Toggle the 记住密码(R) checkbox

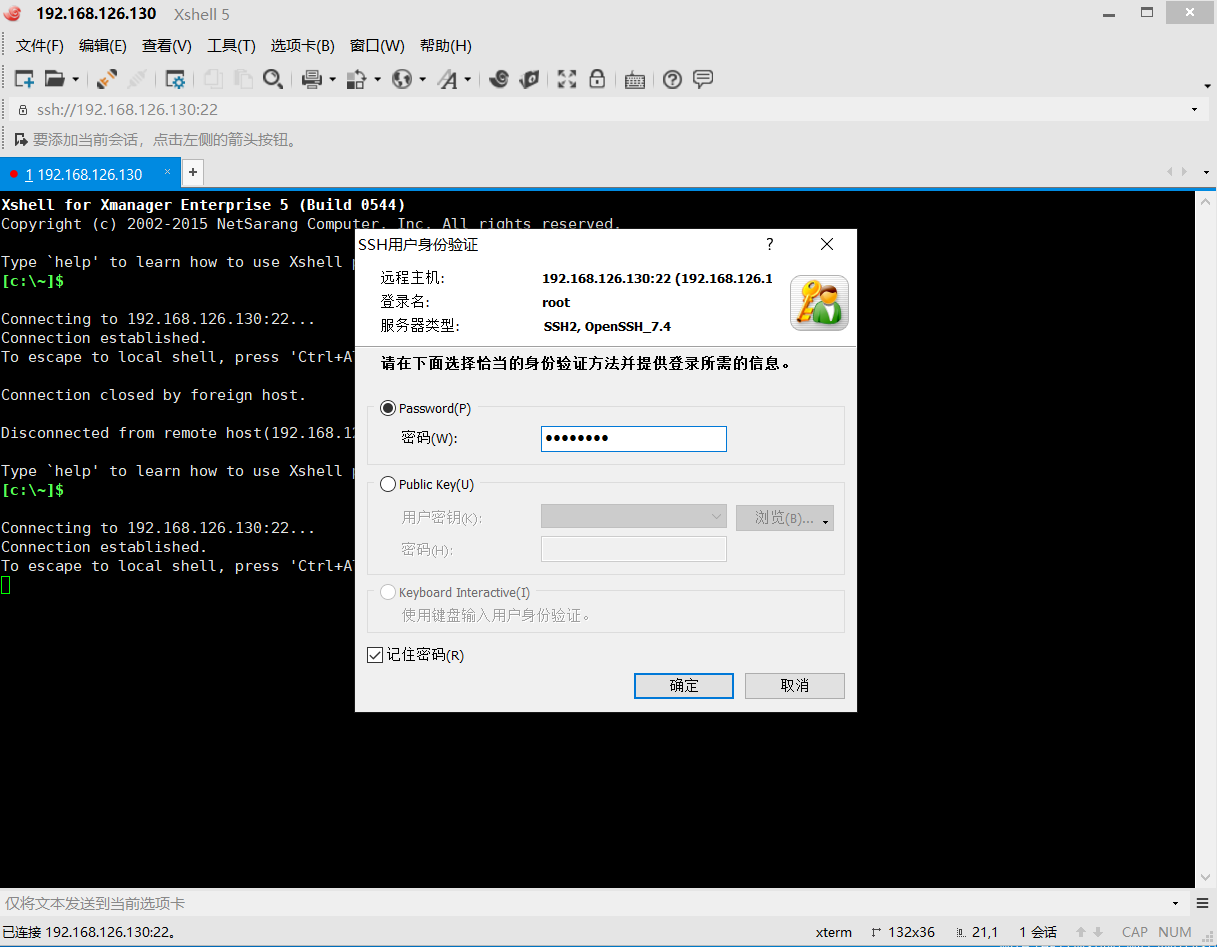(376, 655)
